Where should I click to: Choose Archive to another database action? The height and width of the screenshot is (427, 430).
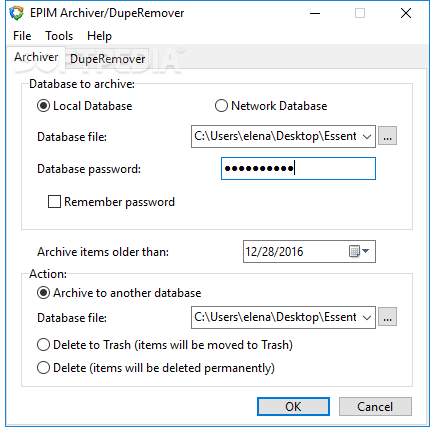click(43, 293)
